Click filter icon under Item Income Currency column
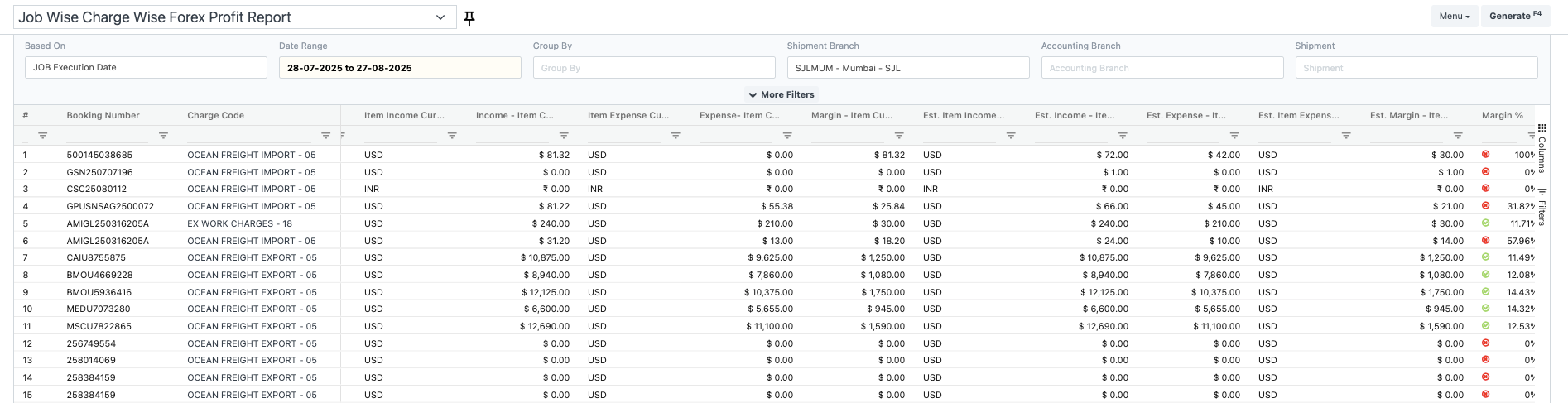This screenshot has height=403, width=1568. [x=452, y=136]
